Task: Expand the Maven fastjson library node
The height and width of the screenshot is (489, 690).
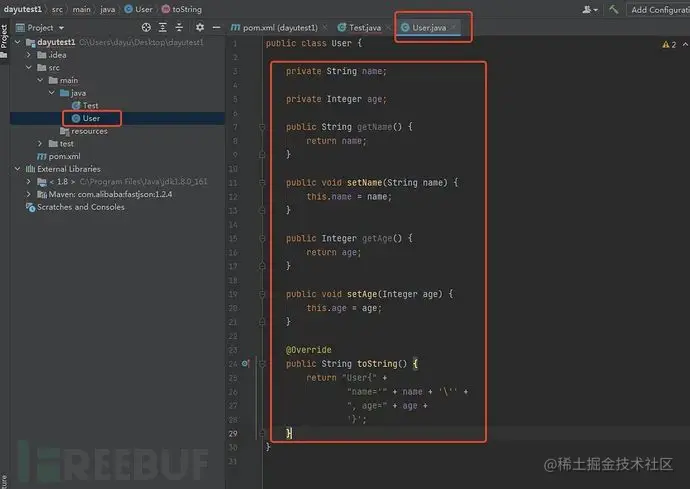Action: click(29, 194)
